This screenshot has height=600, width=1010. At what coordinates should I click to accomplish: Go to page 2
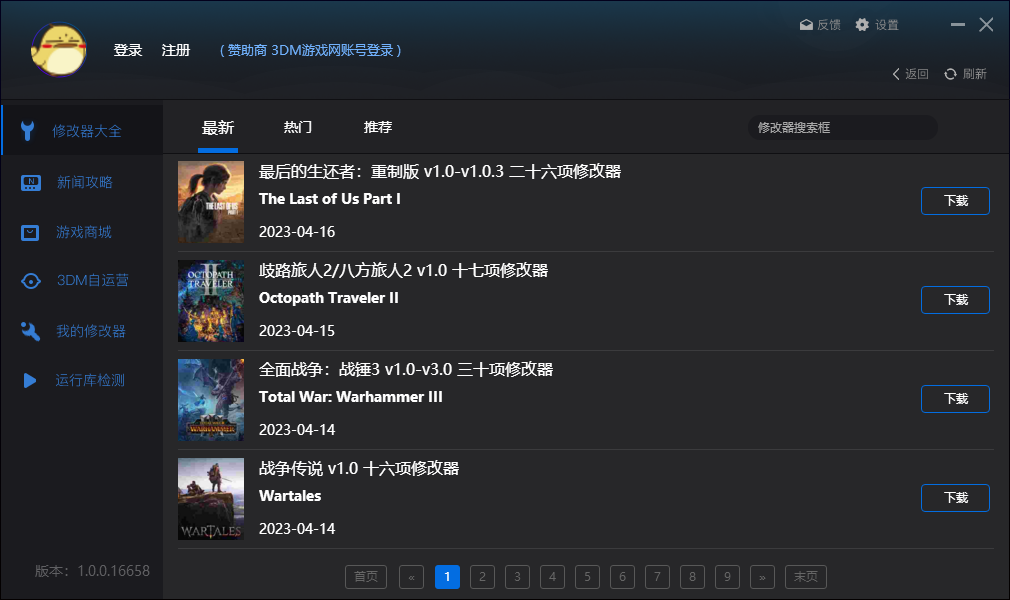(482, 577)
